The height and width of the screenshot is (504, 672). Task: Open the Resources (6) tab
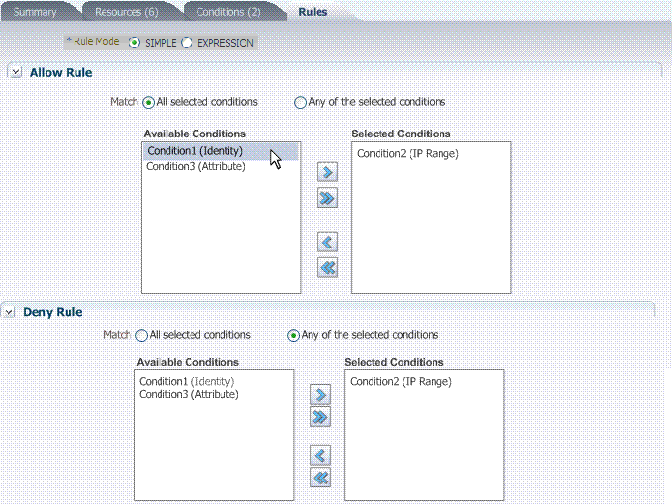tap(127, 12)
